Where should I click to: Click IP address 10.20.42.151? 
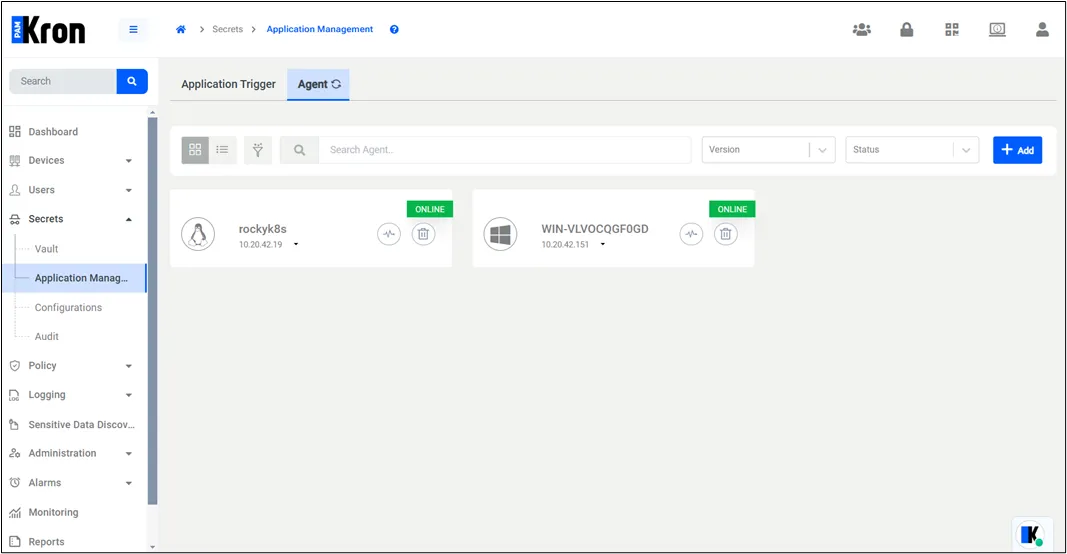565,244
